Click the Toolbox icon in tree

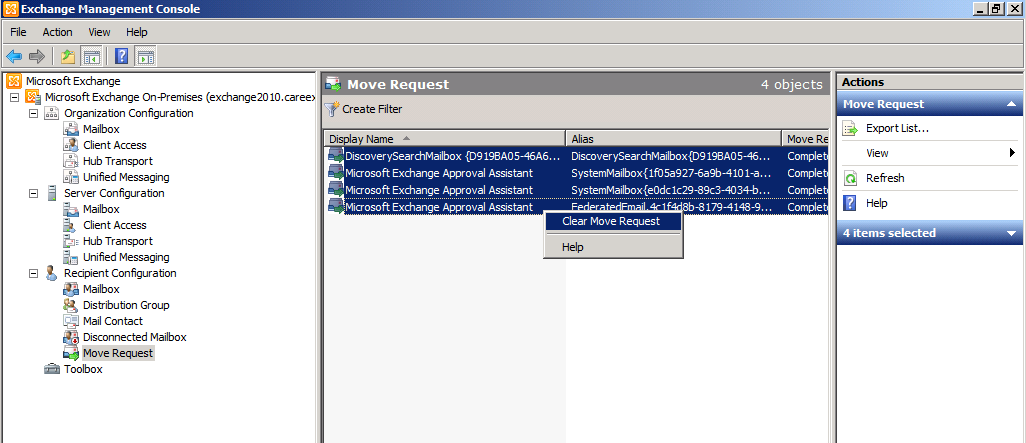click(52, 369)
